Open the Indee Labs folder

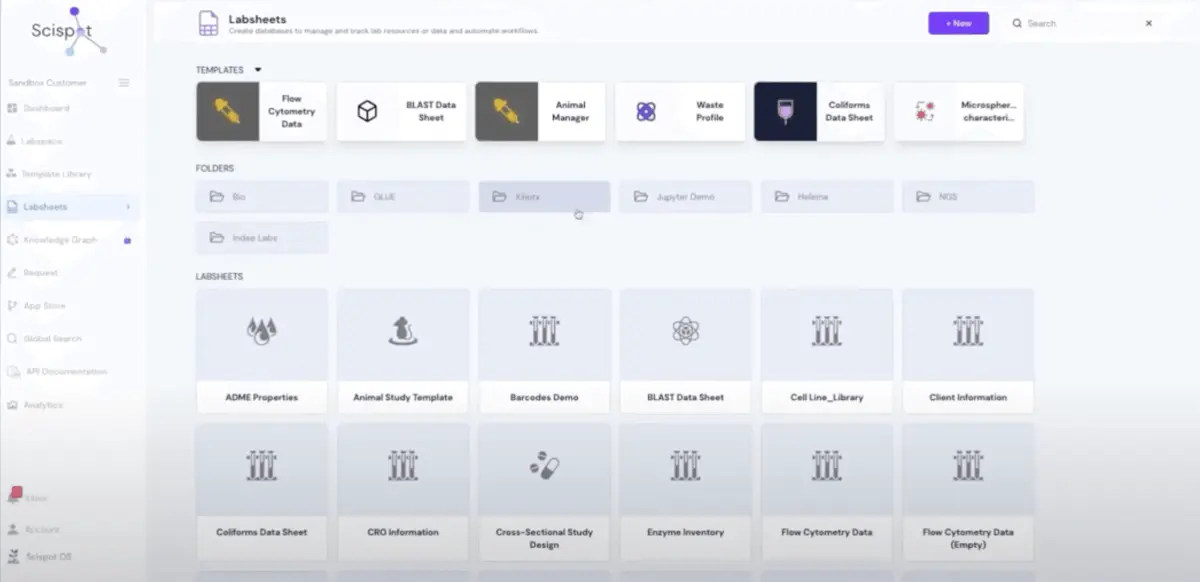(x=262, y=238)
